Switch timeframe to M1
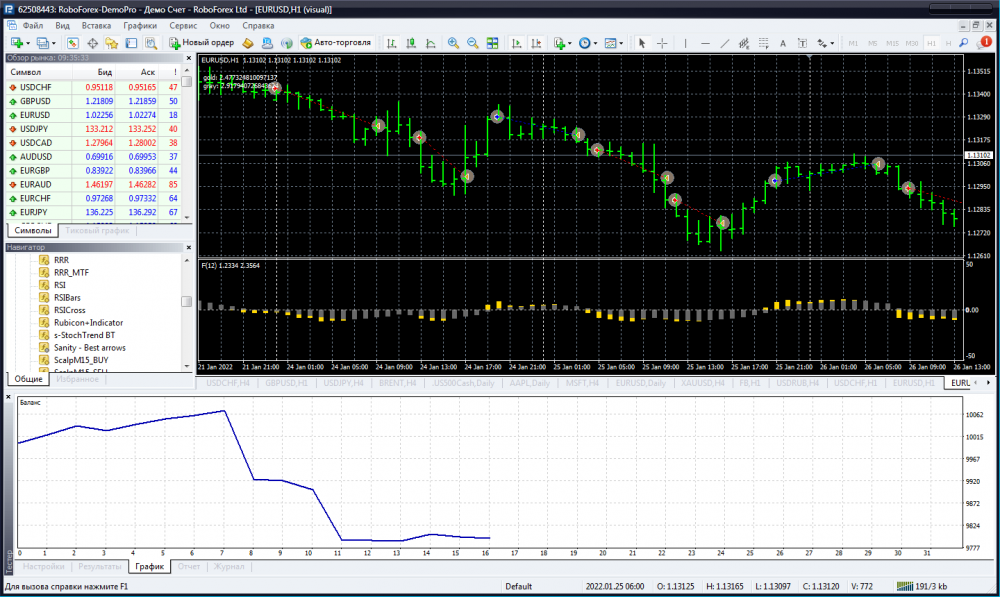Viewport: 1000px width, 597px height. (853, 43)
